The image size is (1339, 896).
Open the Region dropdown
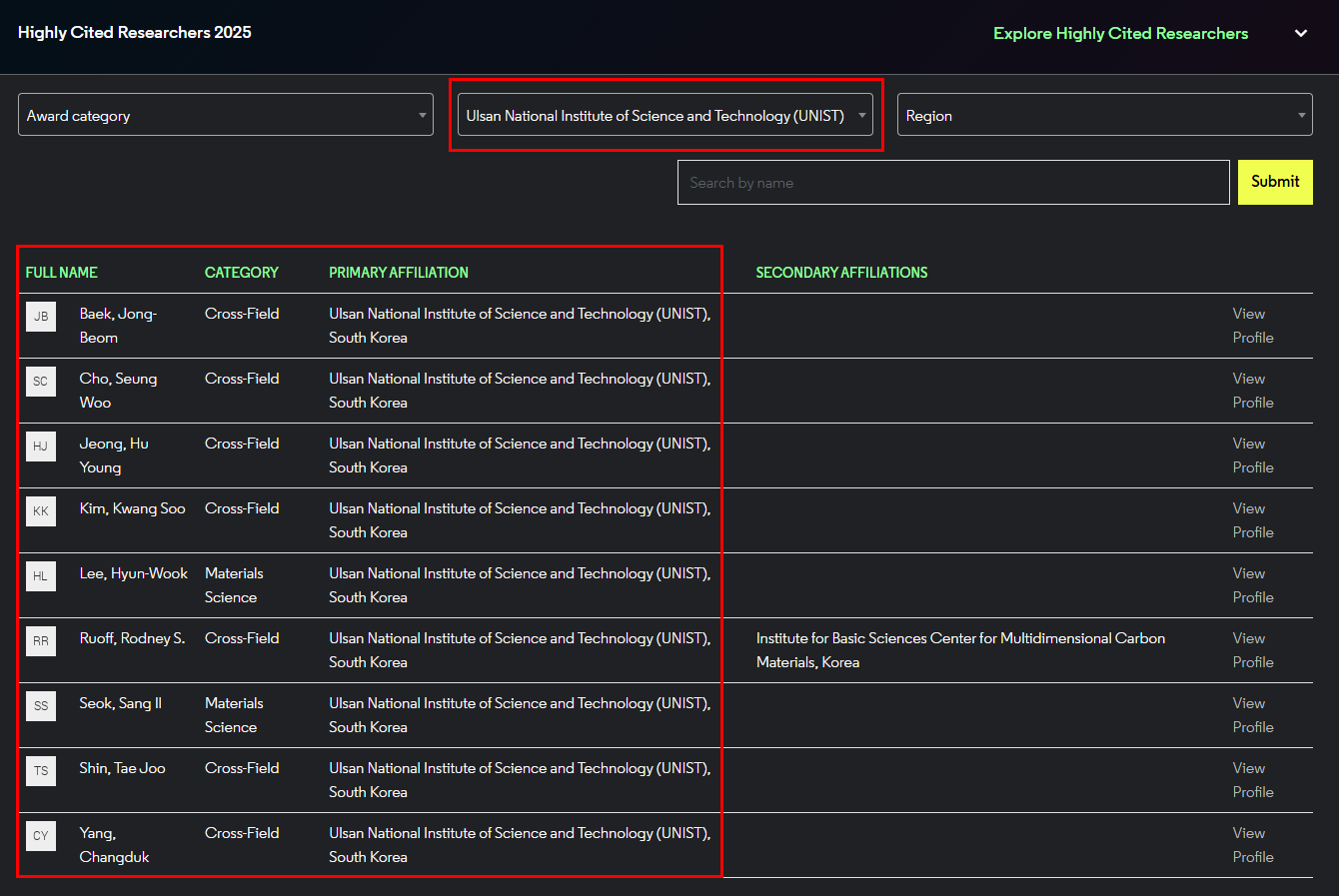tap(1104, 115)
